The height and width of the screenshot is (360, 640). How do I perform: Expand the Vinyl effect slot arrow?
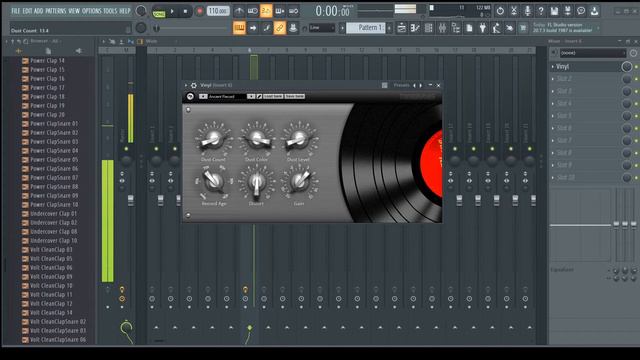click(553, 67)
